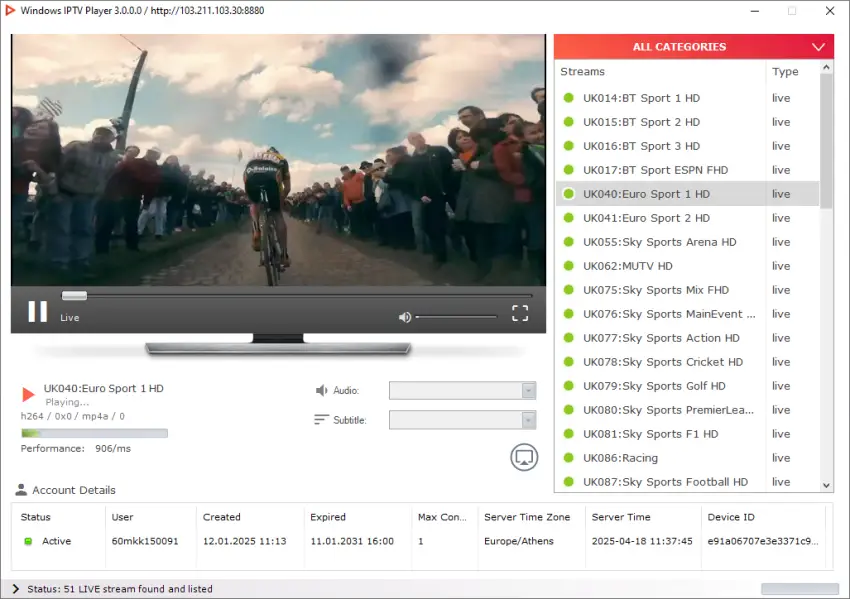Select UK076:Sky Sports MainEvent stream
Viewport: 850px width, 599px height.
tap(687, 314)
